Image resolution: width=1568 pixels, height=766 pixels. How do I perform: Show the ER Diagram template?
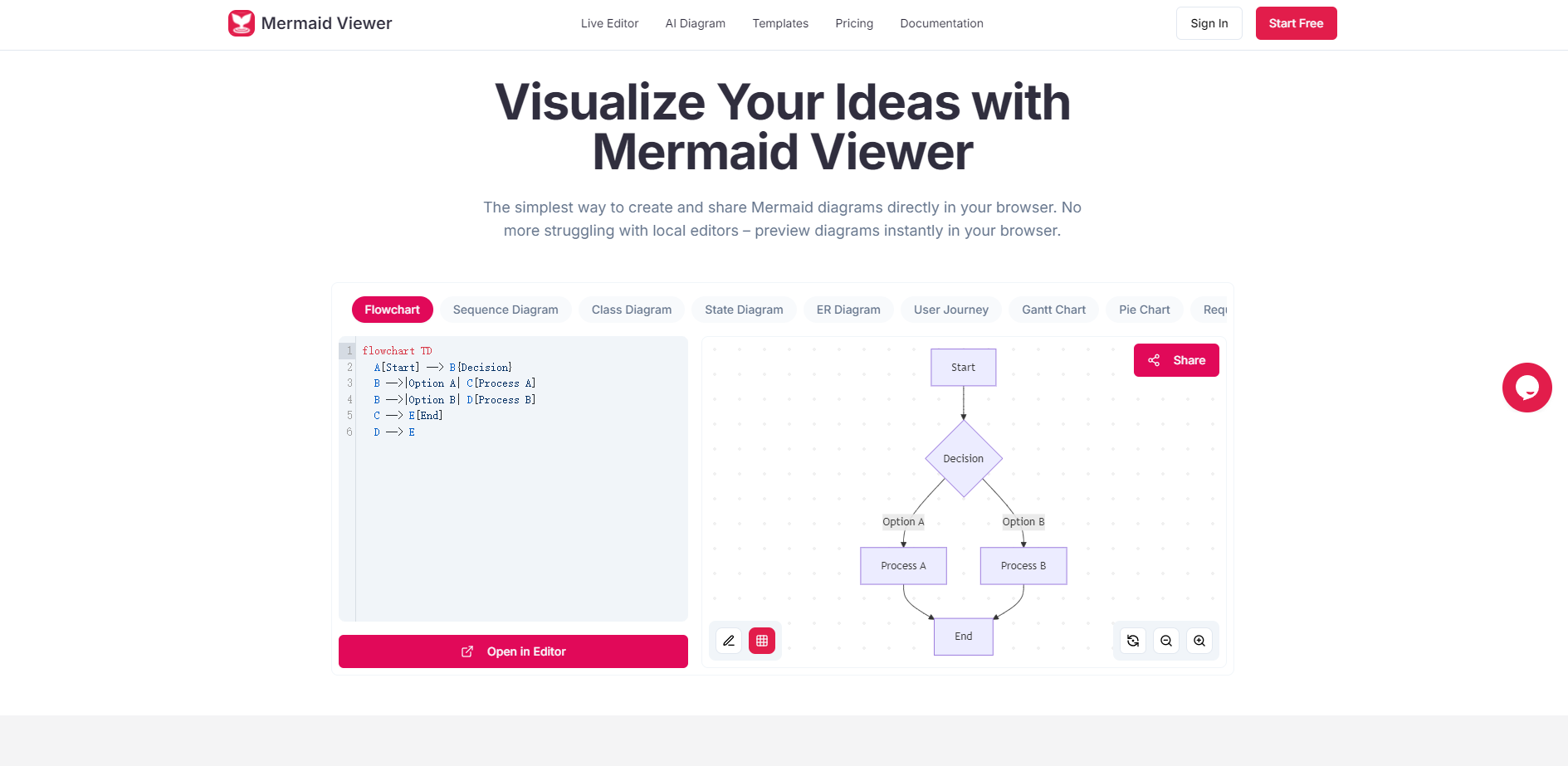pyautogui.click(x=848, y=309)
